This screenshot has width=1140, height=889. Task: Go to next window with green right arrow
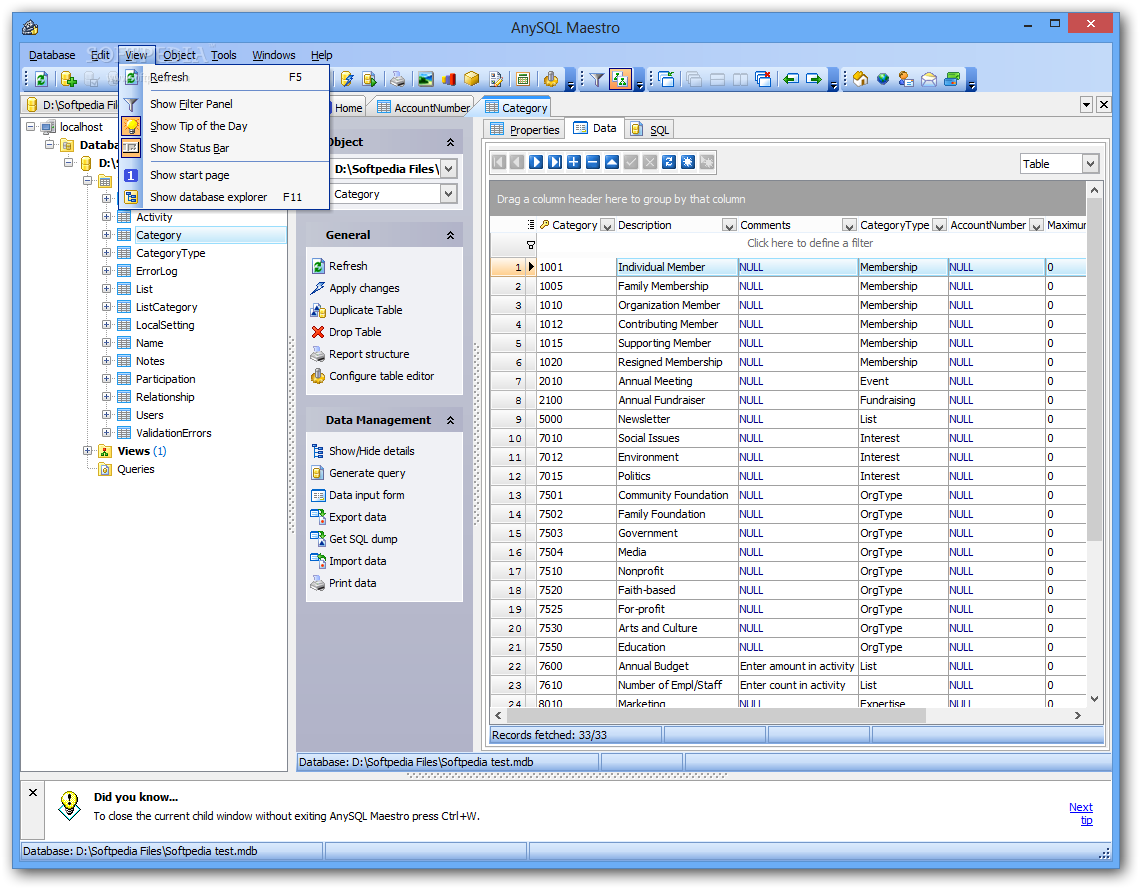tap(814, 79)
